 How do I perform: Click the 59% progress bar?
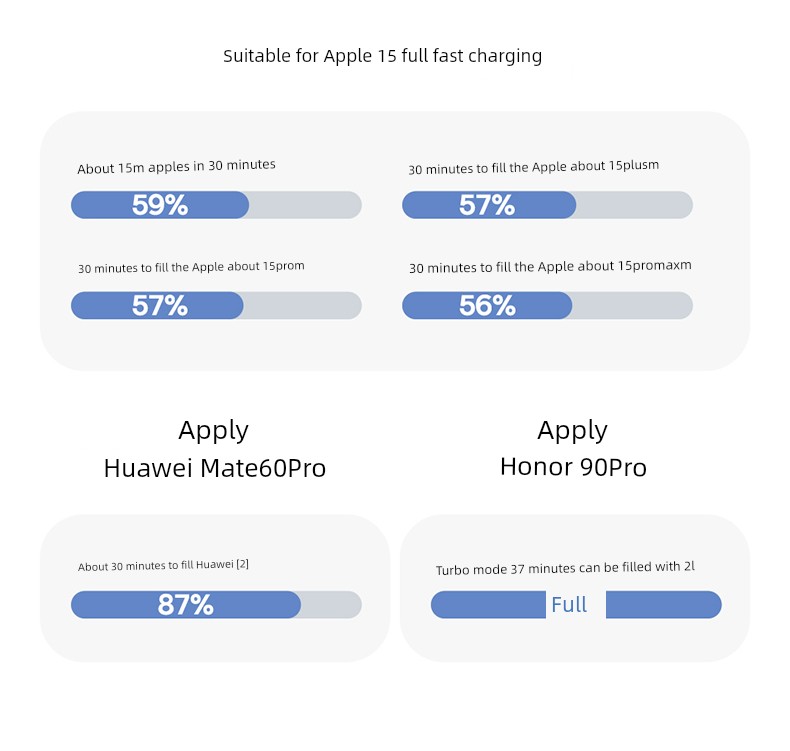[x=216, y=205]
